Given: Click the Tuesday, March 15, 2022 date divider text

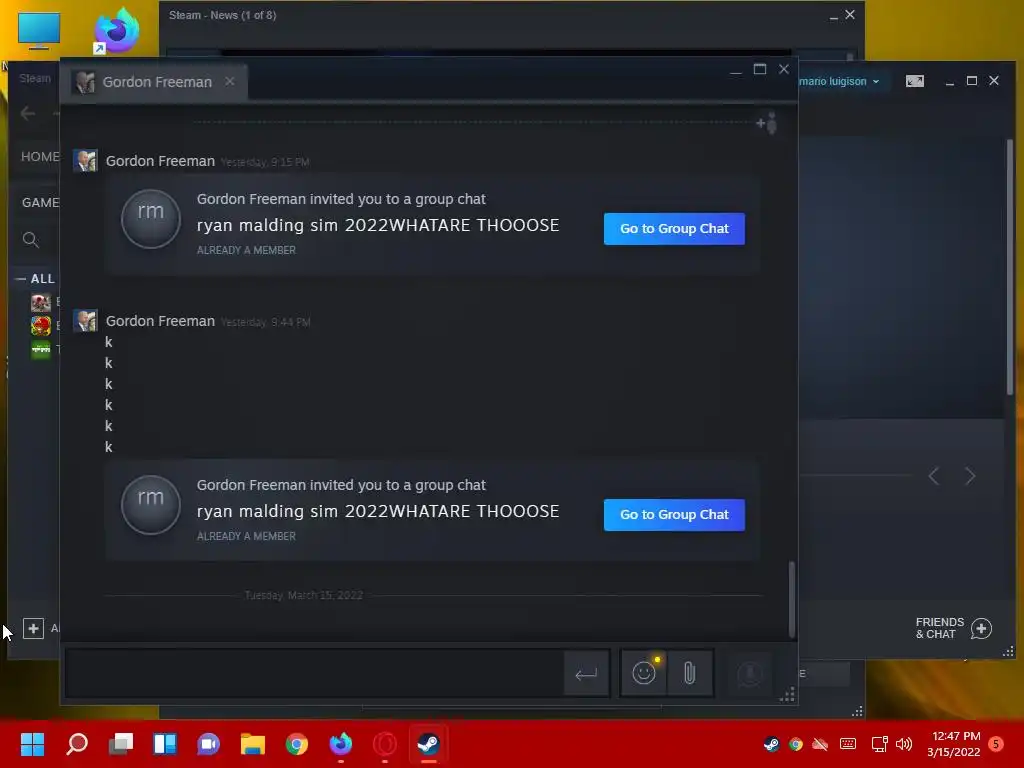Looking at the screenshot, I should [x=304, y=595].
